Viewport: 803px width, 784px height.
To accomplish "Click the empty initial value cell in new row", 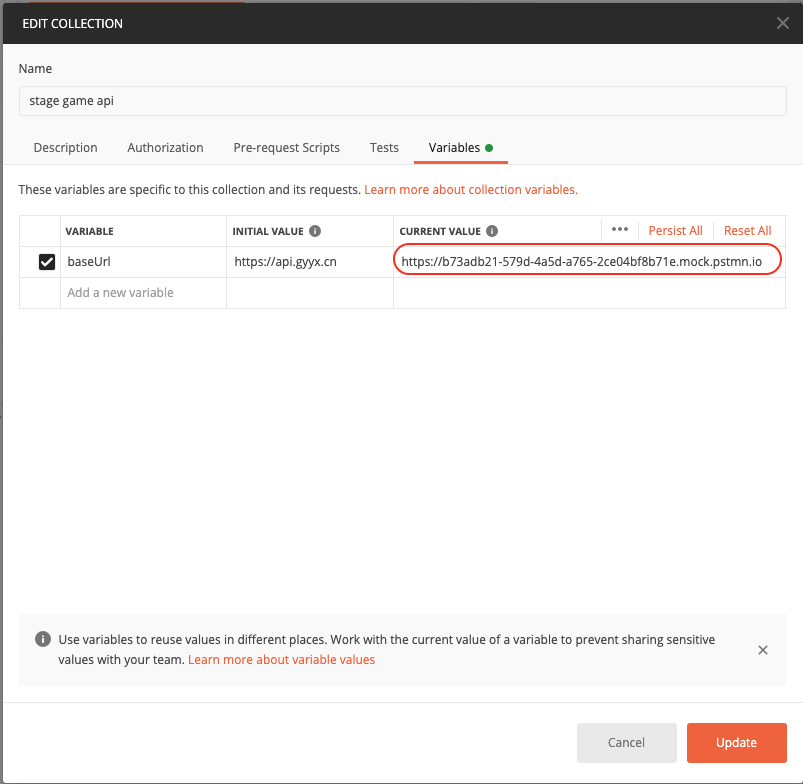I will coord(310,292).
